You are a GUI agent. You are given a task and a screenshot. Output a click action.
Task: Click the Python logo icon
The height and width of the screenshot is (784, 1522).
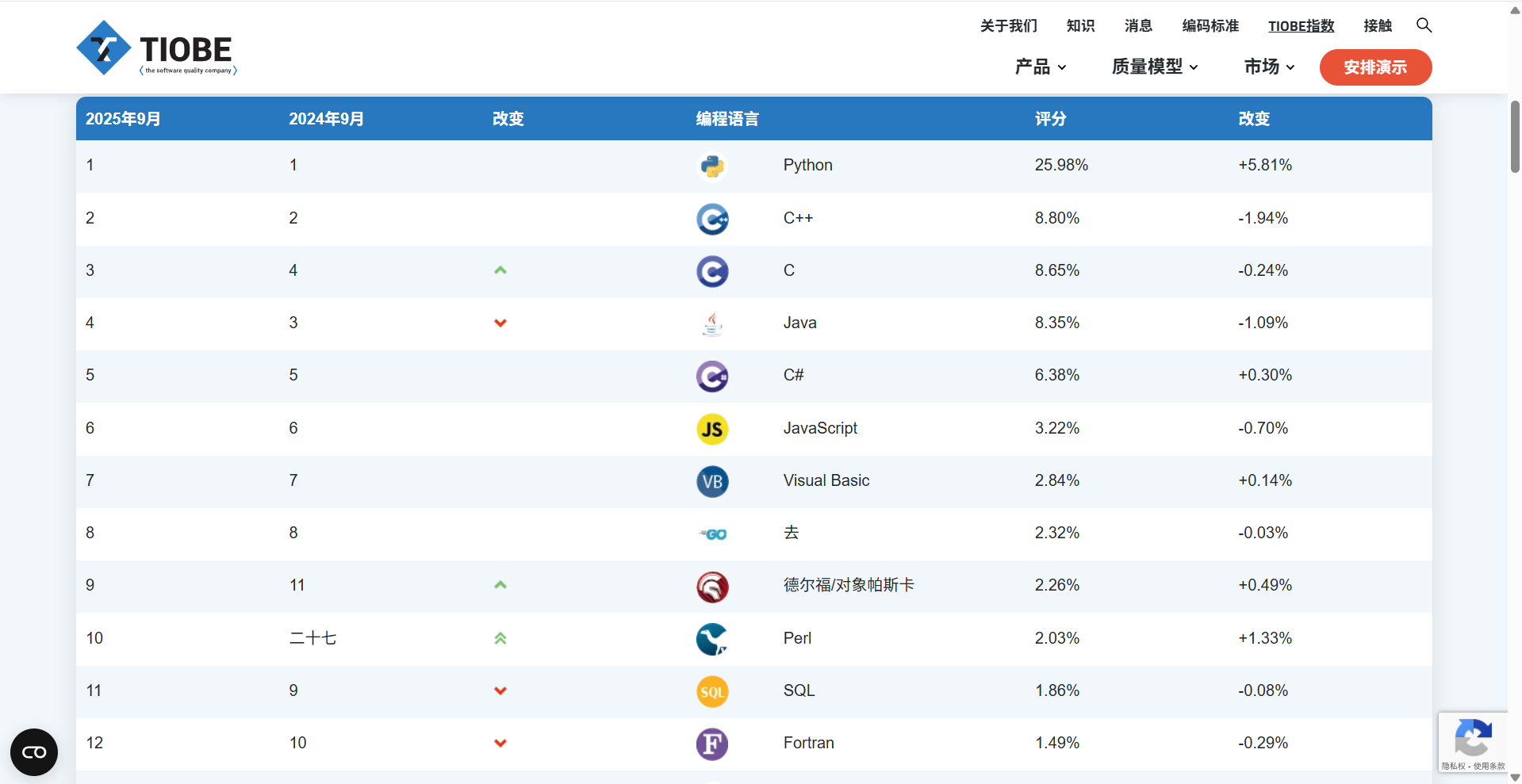click(x=712, y=166)
